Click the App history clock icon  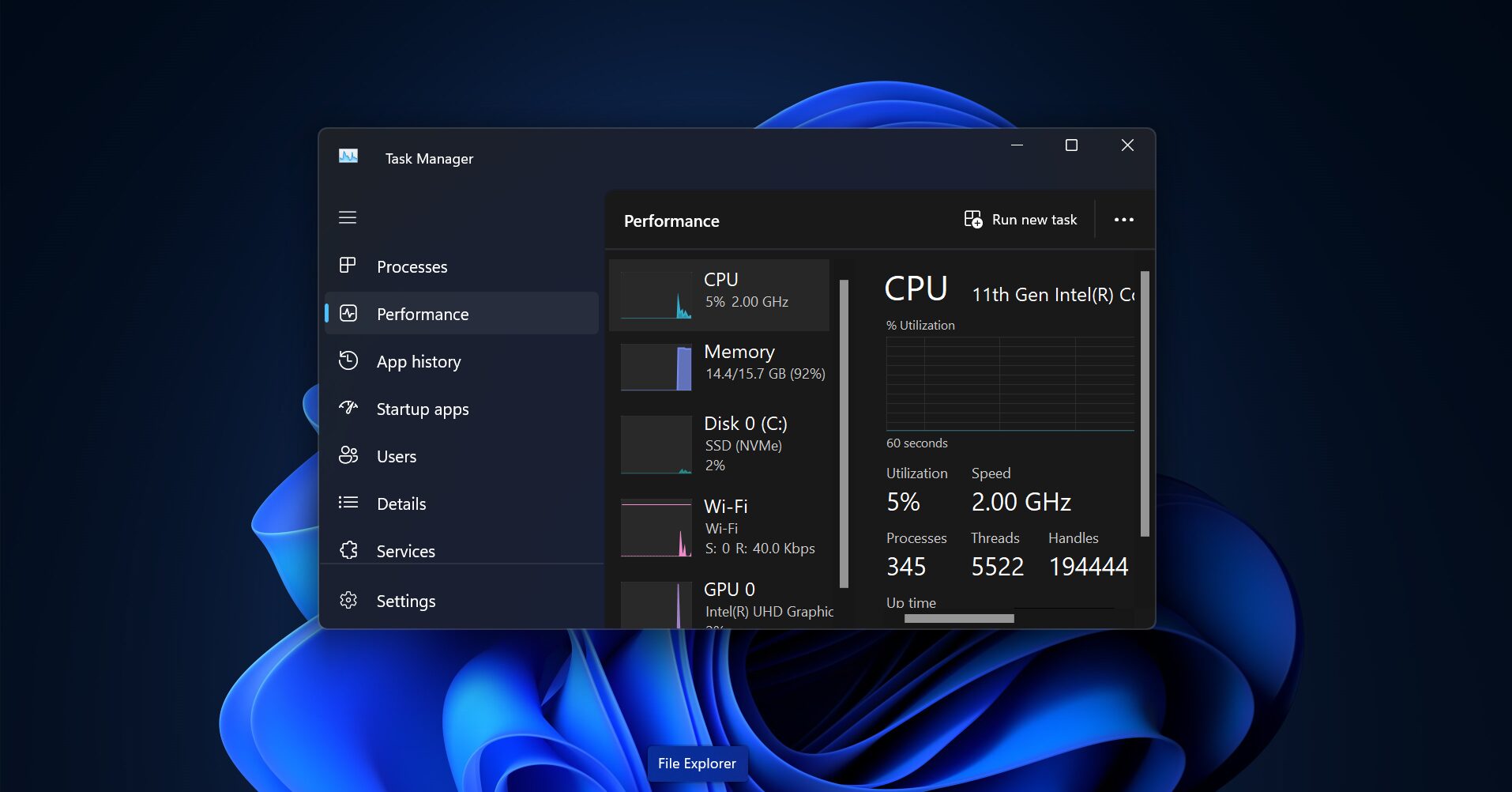348,360
